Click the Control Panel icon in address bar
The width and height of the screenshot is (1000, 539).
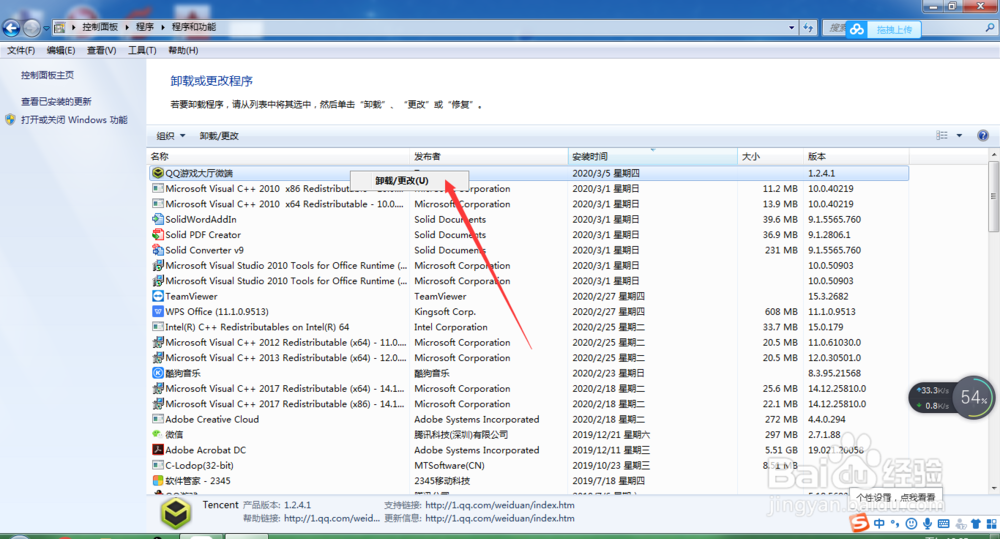(60, 27)
